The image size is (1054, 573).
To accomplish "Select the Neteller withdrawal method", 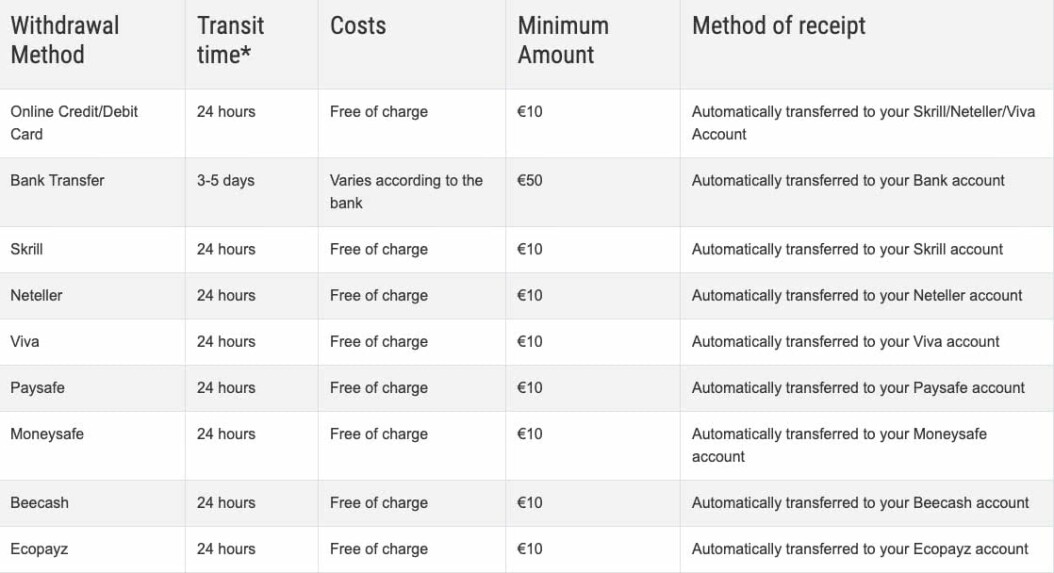I will click(x=36, y=295).
